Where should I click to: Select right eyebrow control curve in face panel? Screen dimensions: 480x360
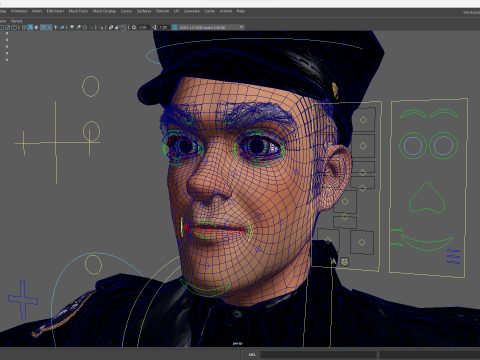click(x=444, y=113)
